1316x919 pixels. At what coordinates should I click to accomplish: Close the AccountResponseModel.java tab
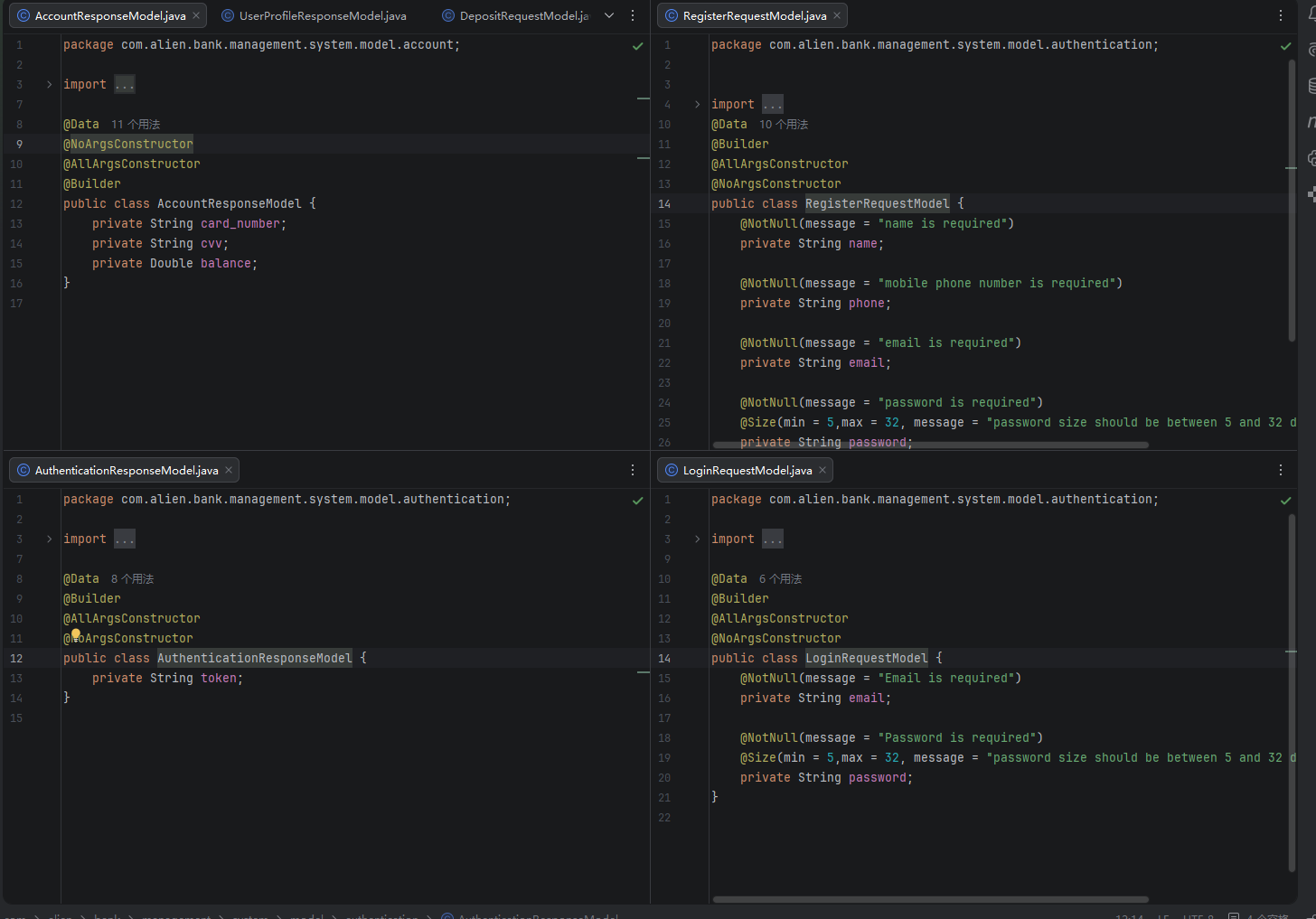click(196, 15)
